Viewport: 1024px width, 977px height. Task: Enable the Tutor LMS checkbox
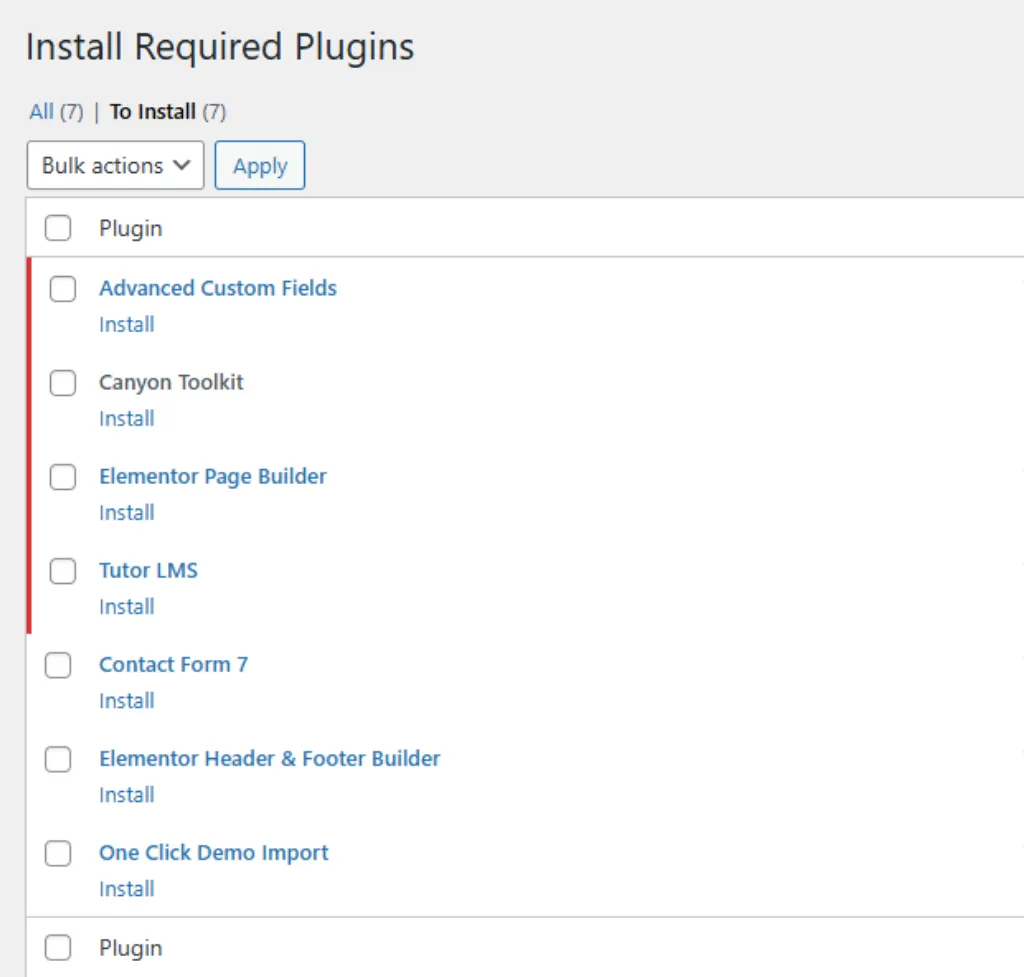[63, 571]
